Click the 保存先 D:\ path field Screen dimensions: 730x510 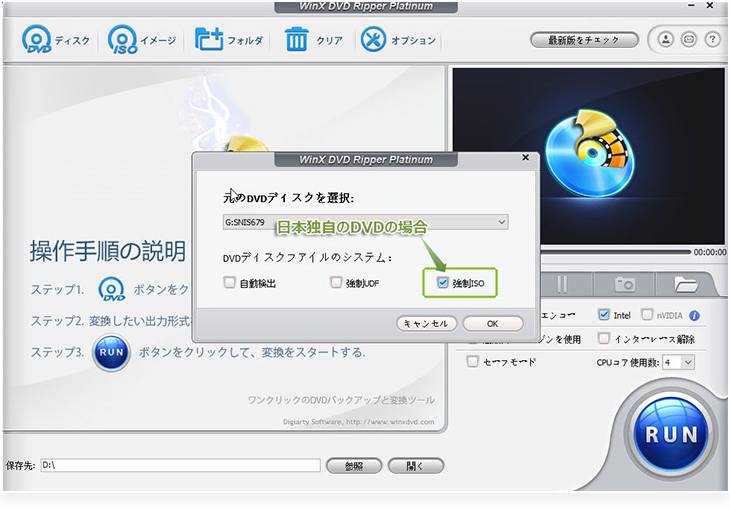click(181, 465)
